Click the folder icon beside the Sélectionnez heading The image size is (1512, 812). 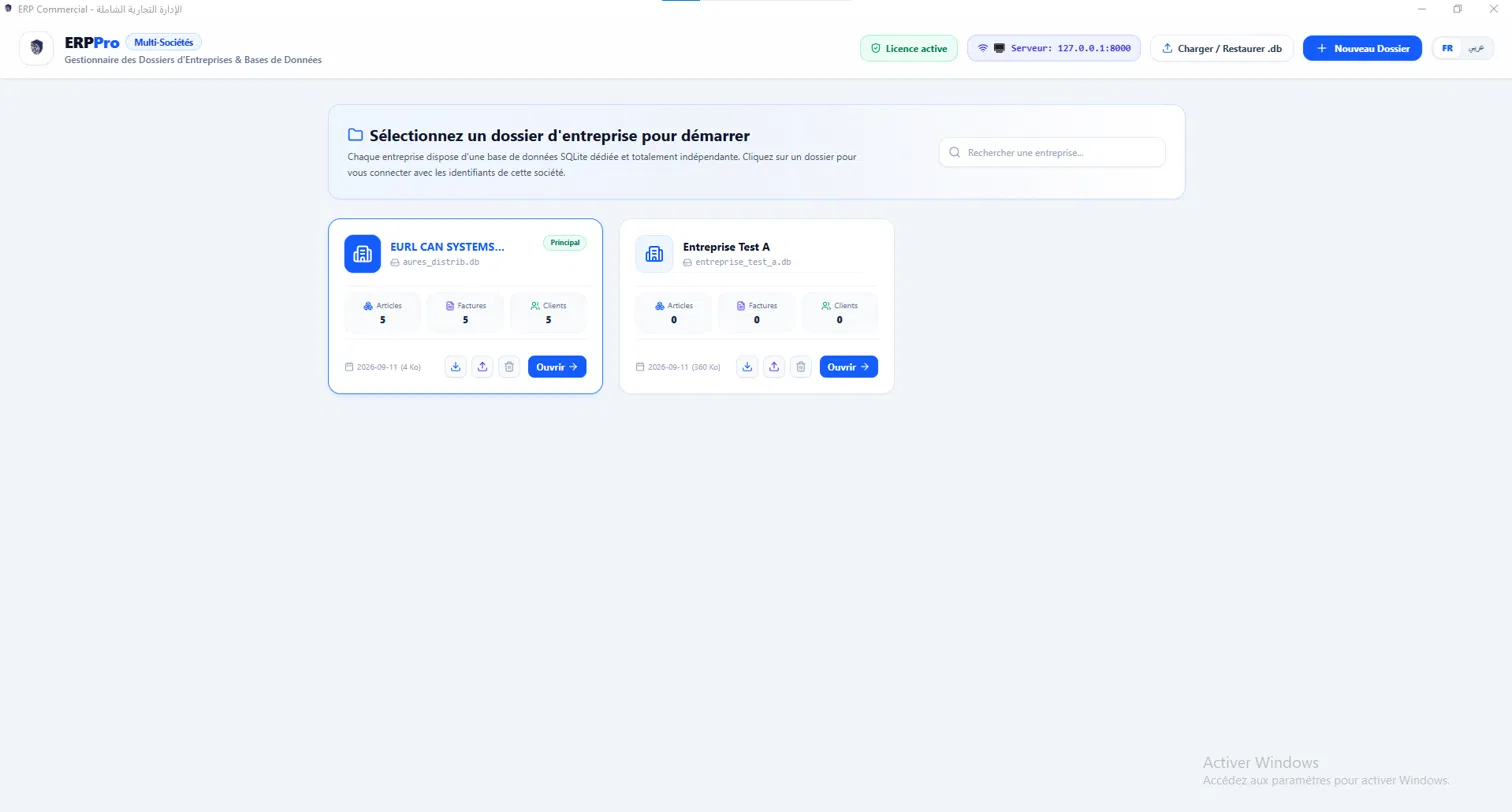click(x=355, y=135)
